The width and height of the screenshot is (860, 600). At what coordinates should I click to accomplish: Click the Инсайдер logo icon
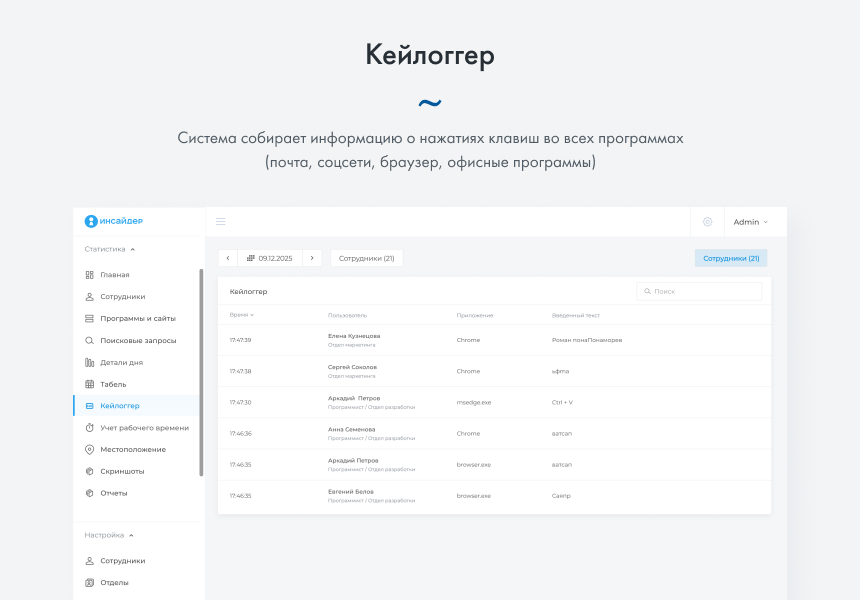click(91, 222)
